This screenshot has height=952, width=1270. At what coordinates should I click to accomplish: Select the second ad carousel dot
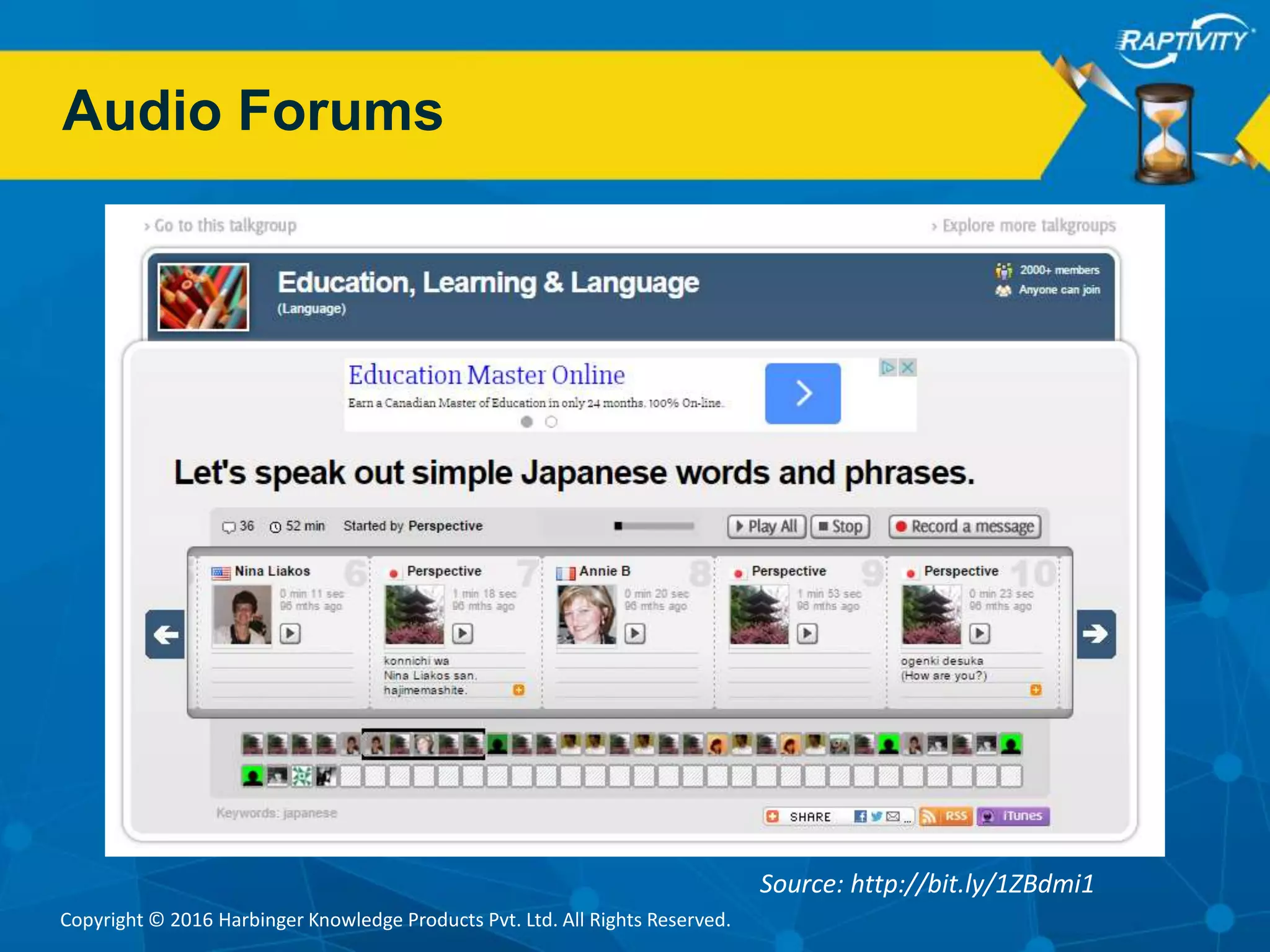point(551,421)
